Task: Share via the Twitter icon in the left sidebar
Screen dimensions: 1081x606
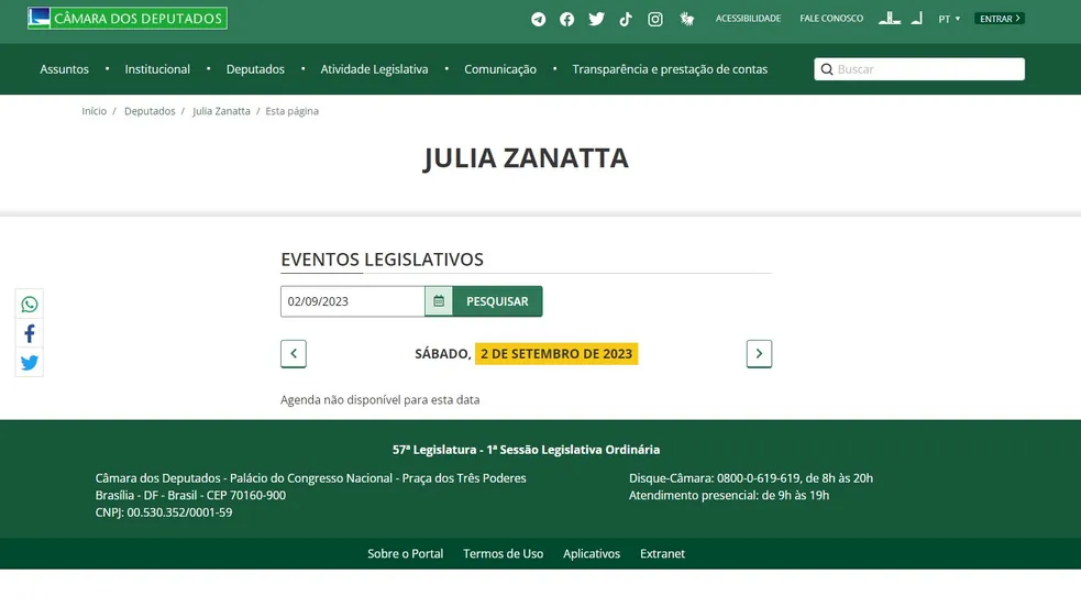Action: pyautogui.click(x=29, y=364)
